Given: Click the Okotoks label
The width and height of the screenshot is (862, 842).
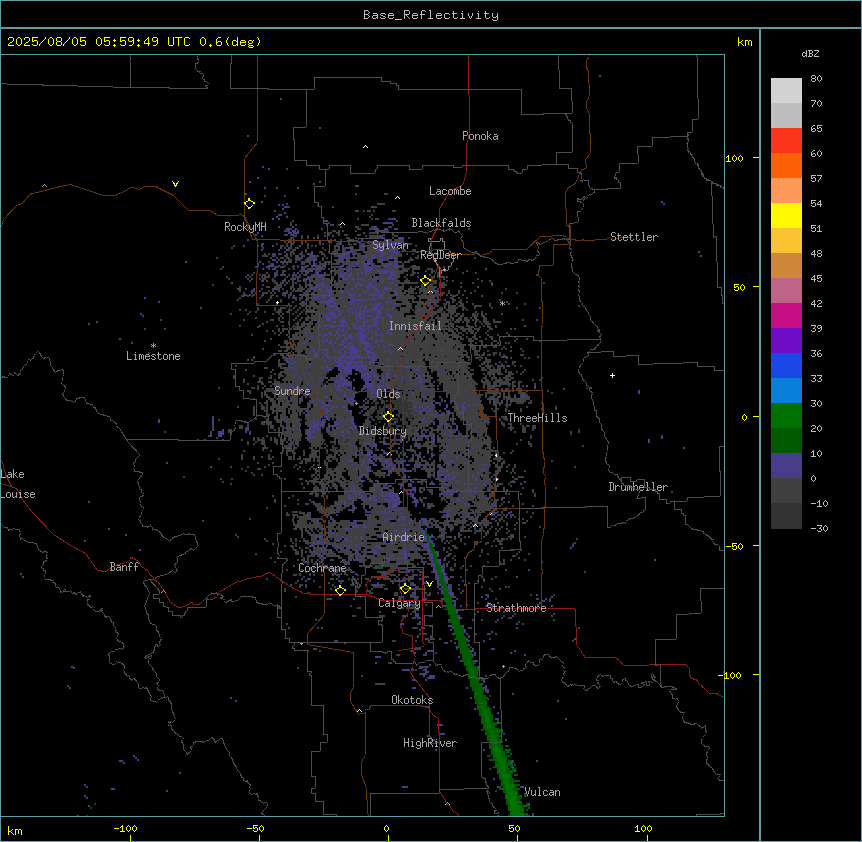Looking at the screenshot, I should (412, 700).
